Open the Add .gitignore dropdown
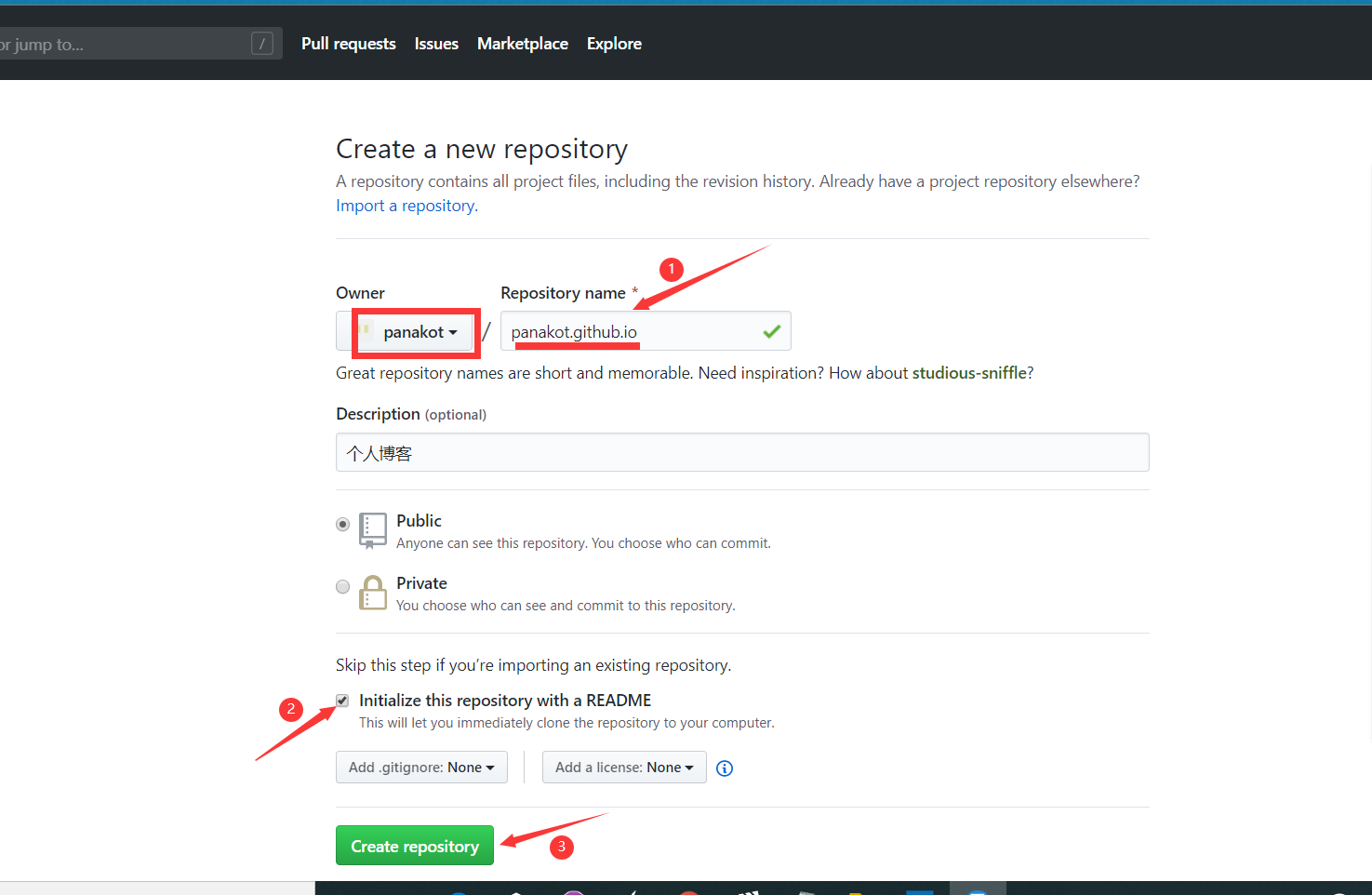The width and height of the screenshot is (1372, 895). click(421, 768)
